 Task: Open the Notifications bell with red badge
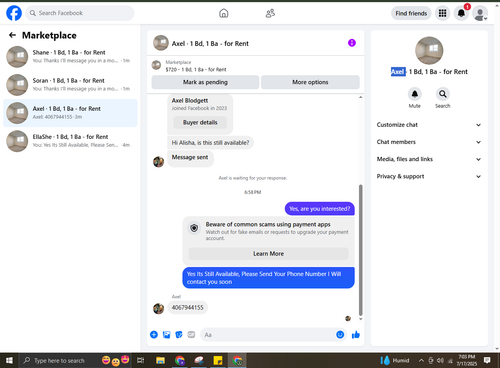[x=461, y=13]
